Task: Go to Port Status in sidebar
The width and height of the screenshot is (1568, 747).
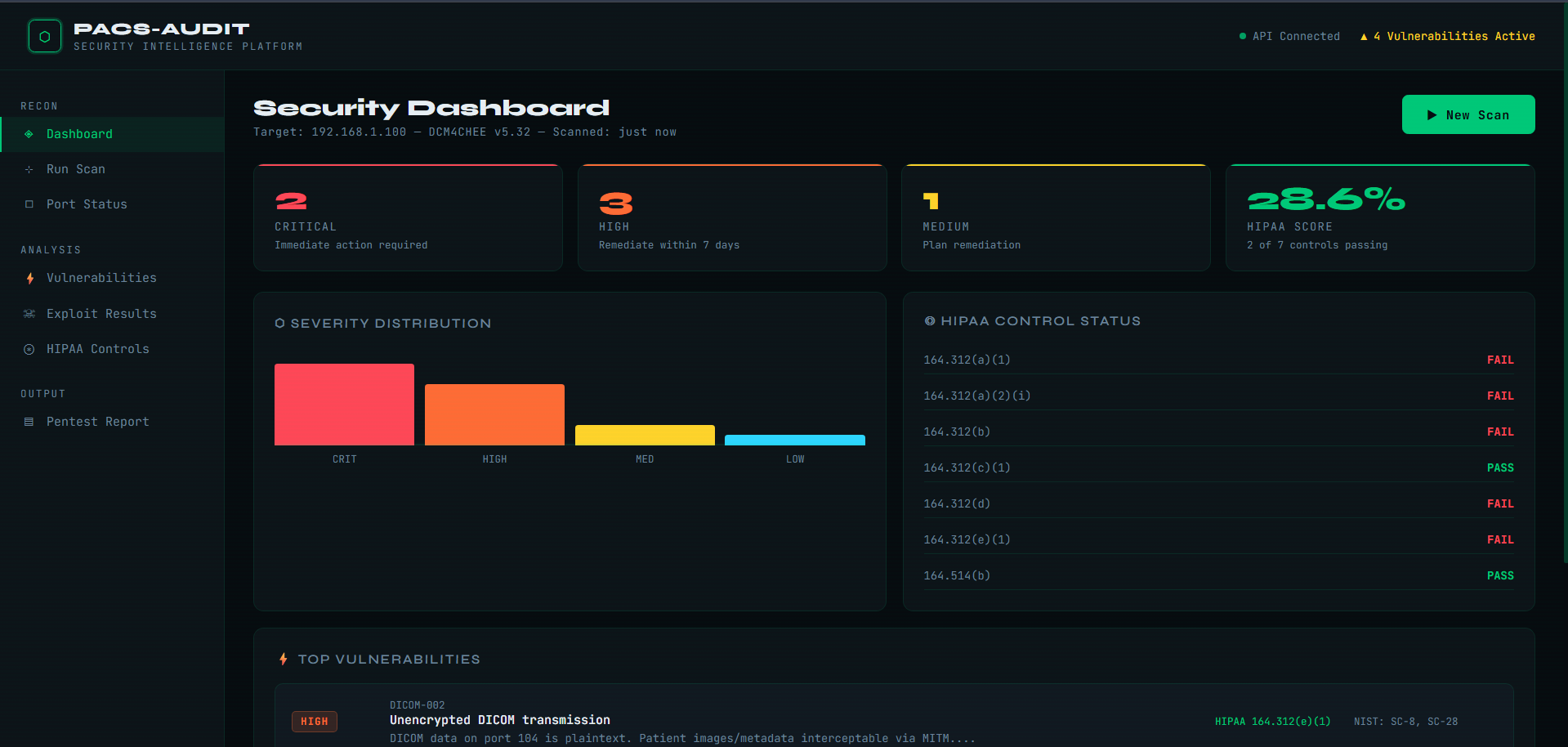Action: coord(113,204)
